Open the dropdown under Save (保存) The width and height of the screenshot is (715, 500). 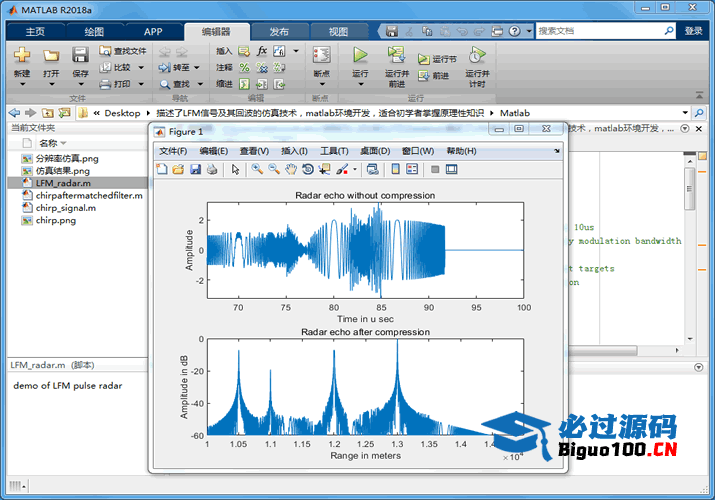(80, 84)
